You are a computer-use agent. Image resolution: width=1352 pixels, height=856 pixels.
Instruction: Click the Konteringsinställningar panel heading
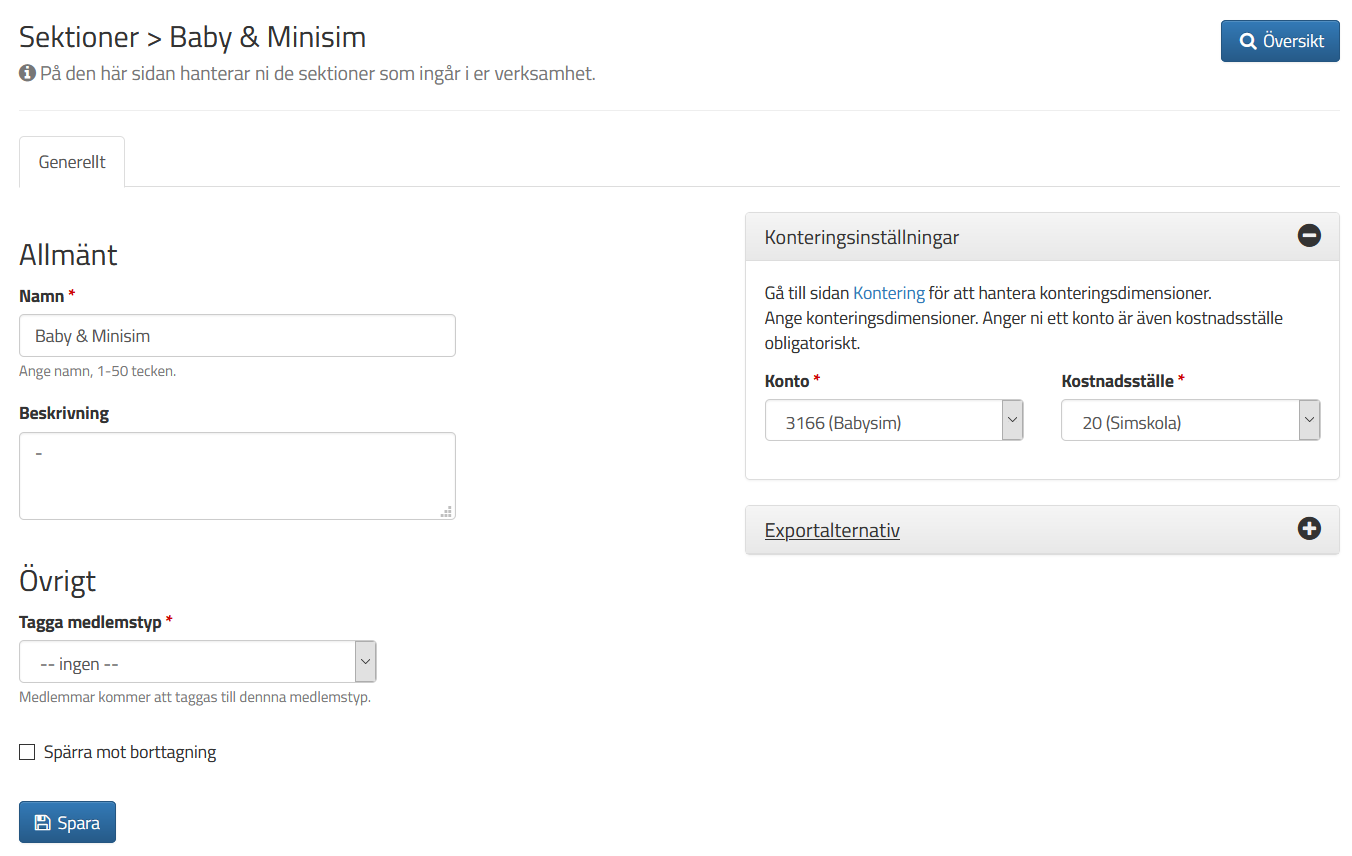pyautogui.click(x=862, y=237)
